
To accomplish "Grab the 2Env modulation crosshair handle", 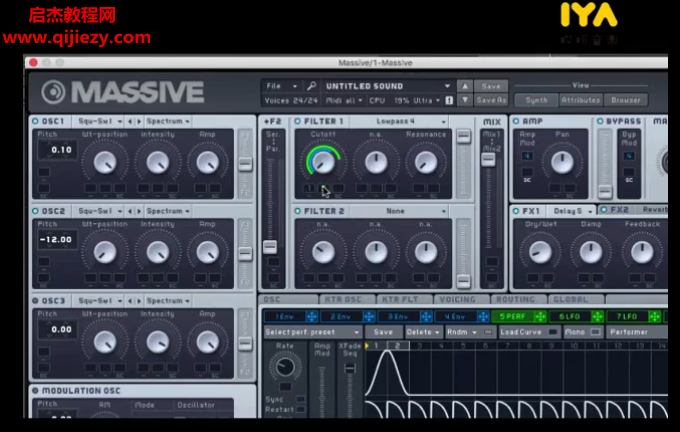I will (369, 317).
